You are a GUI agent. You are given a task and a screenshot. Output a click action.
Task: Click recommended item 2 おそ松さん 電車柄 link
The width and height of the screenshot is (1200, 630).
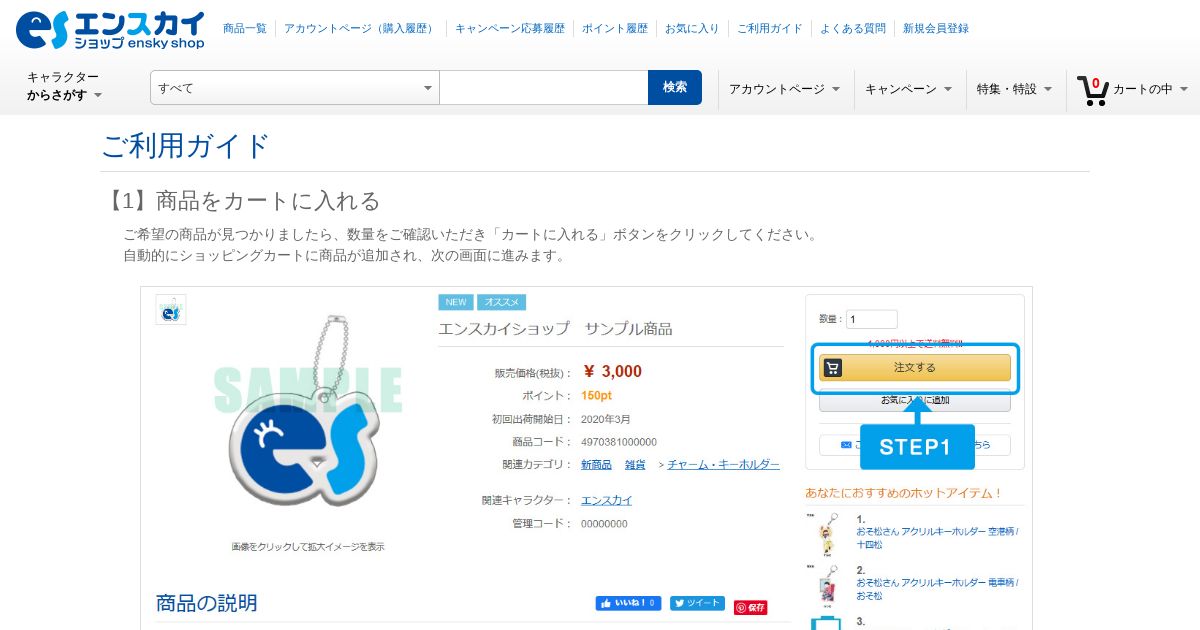937,589
